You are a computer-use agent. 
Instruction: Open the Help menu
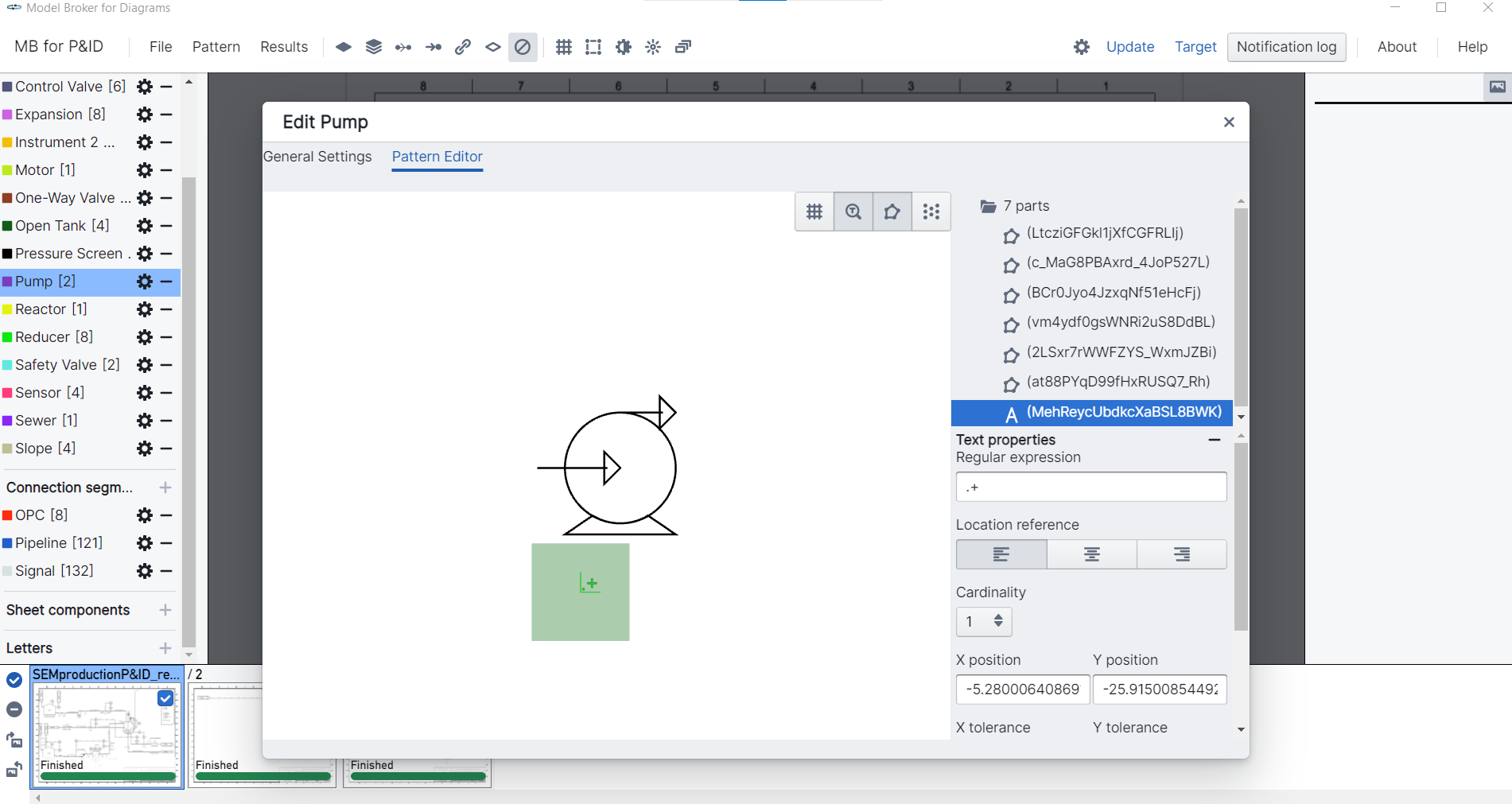coord(1472,47)
